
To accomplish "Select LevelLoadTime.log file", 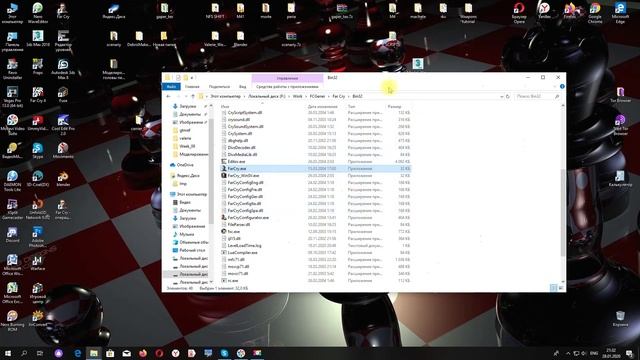I will [316, 246].
